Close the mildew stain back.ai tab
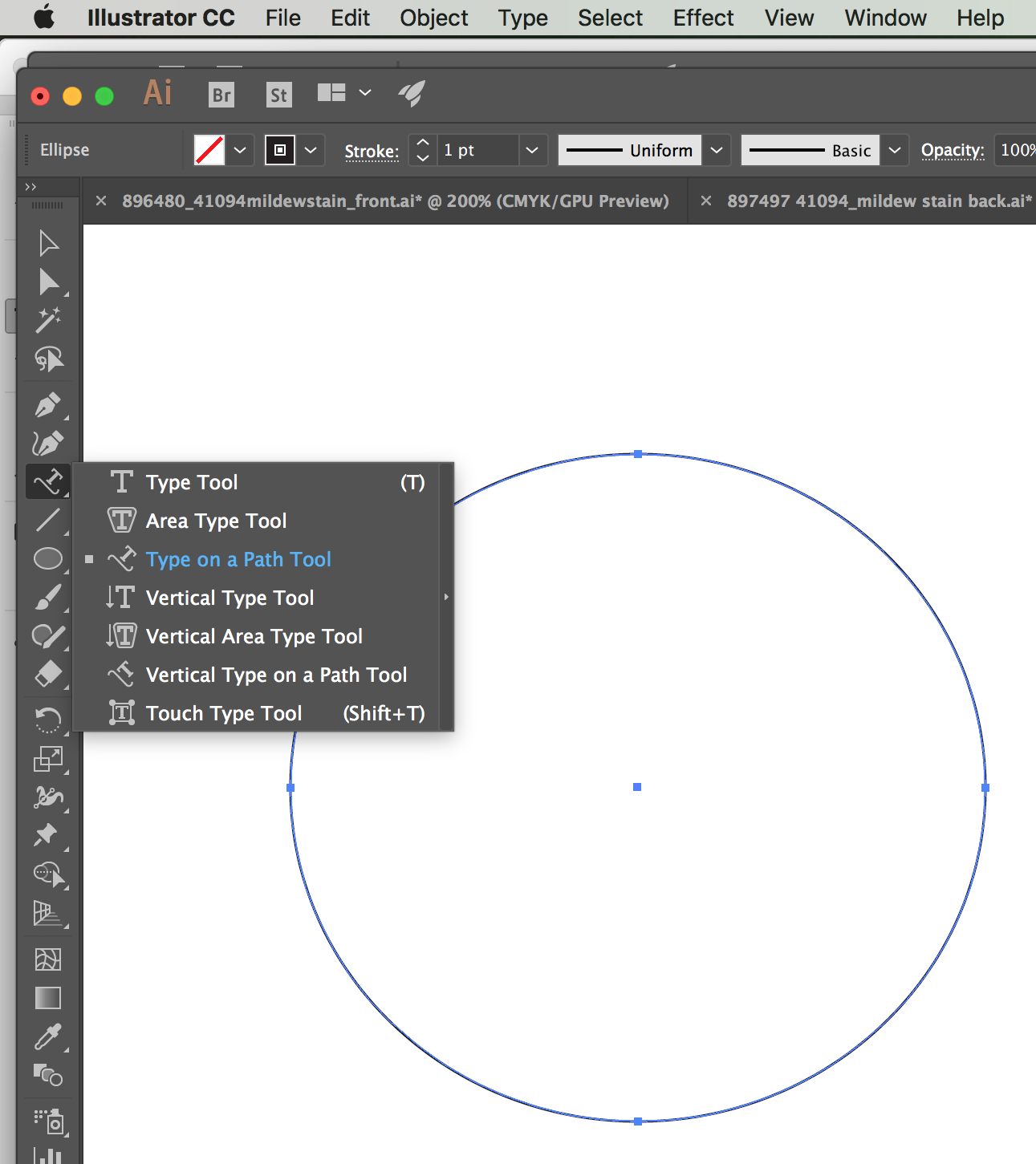 706,201
